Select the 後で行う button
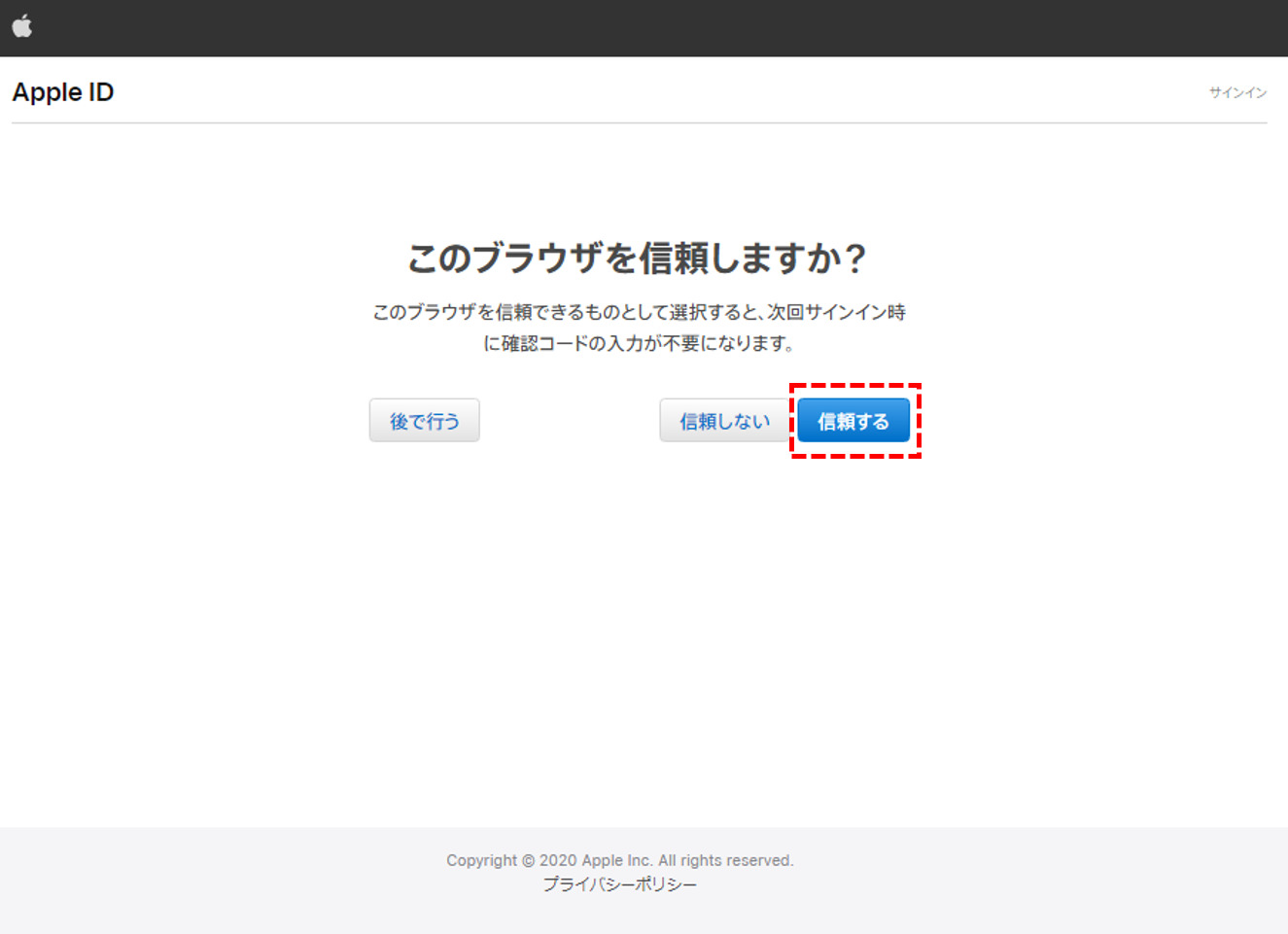Image resolution: width=1288 pixels, height=934 pixels. pos(424,421)
